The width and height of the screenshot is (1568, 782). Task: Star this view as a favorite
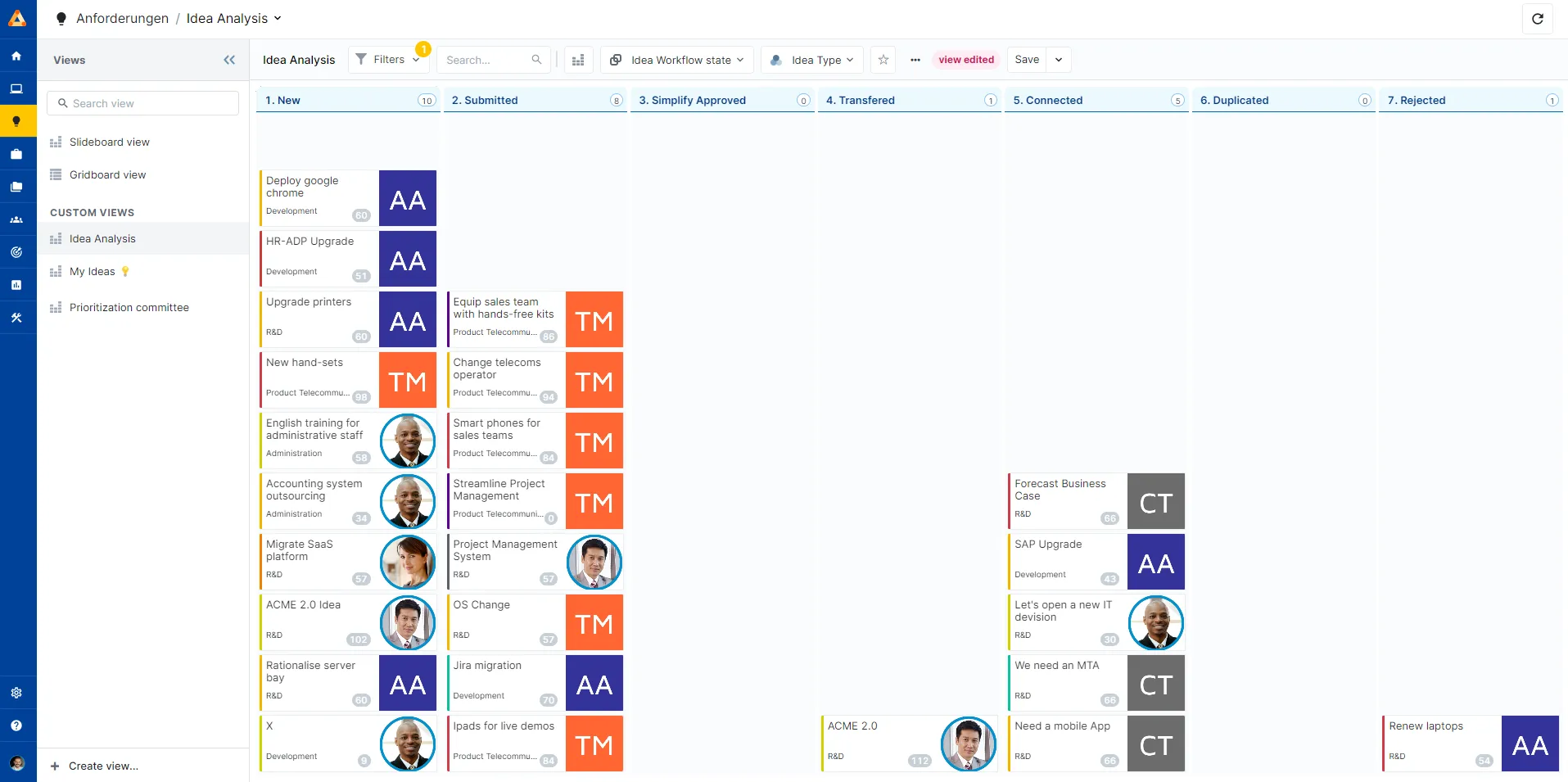click(883, 59)
